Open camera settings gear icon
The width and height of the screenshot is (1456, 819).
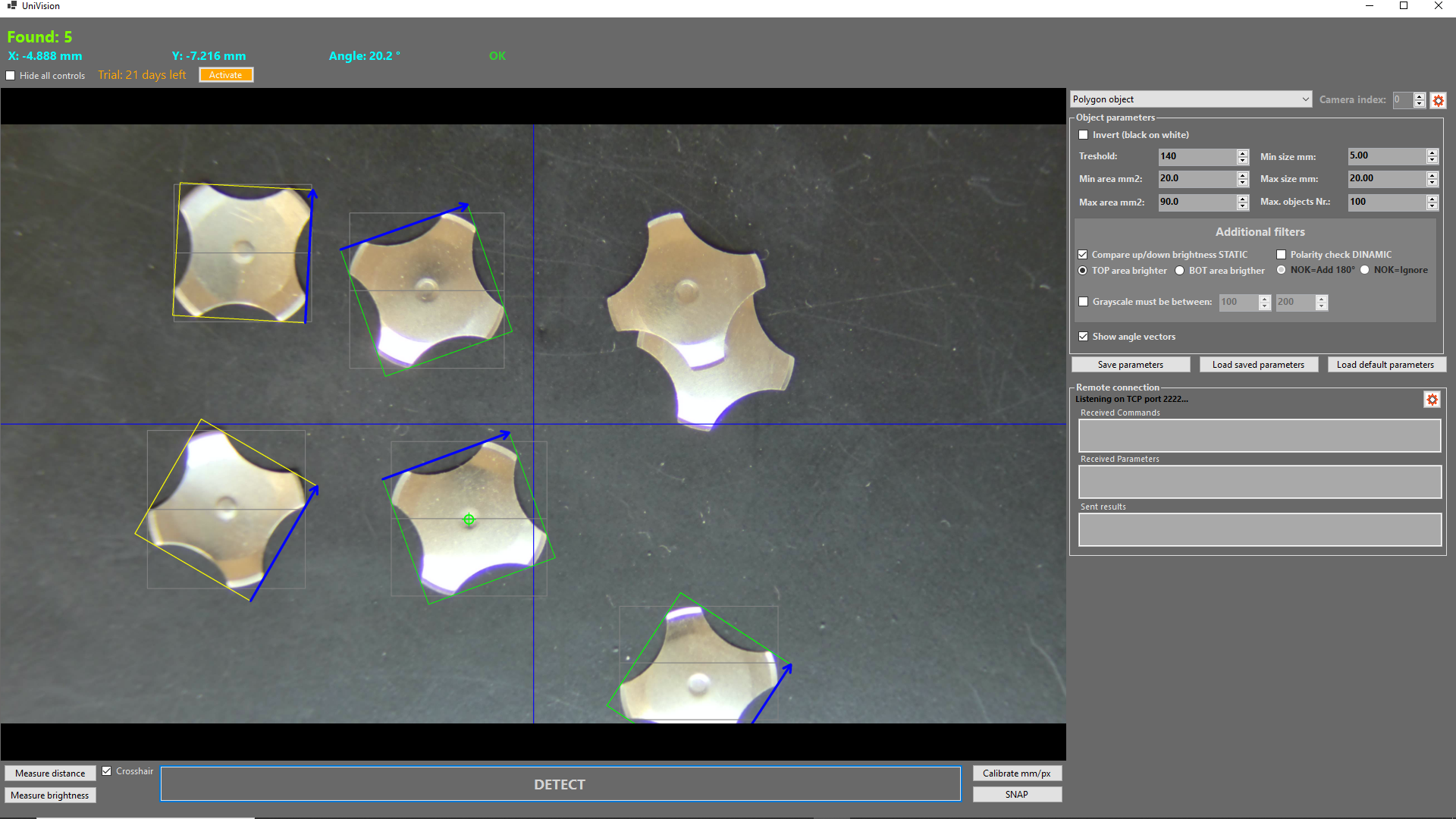[1438, 100]
